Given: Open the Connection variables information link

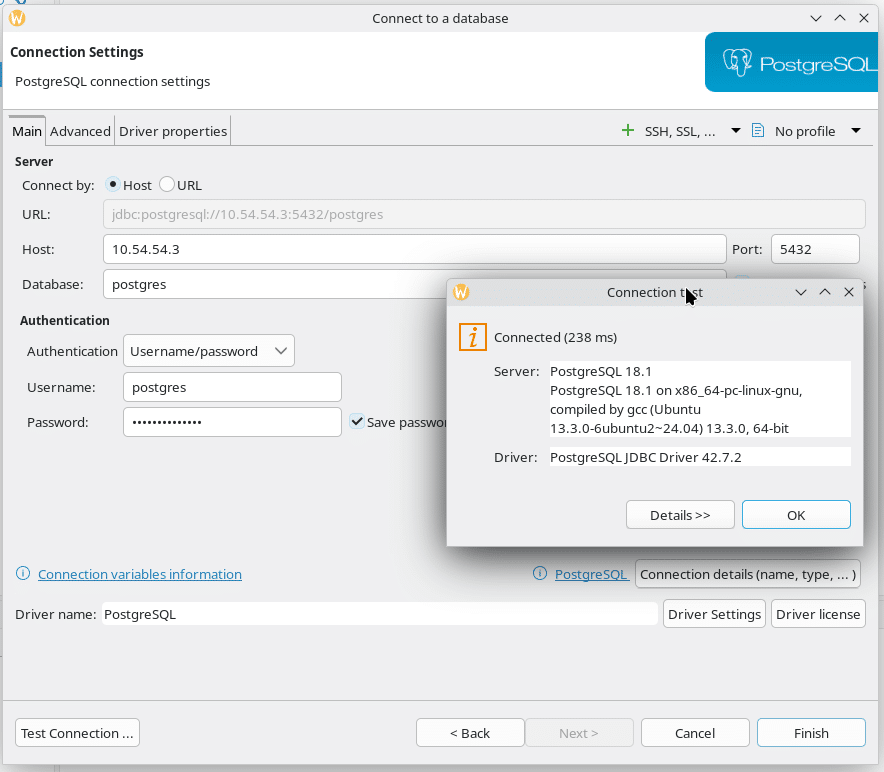Looking at the screenshot, I should (x=140, y=574).
